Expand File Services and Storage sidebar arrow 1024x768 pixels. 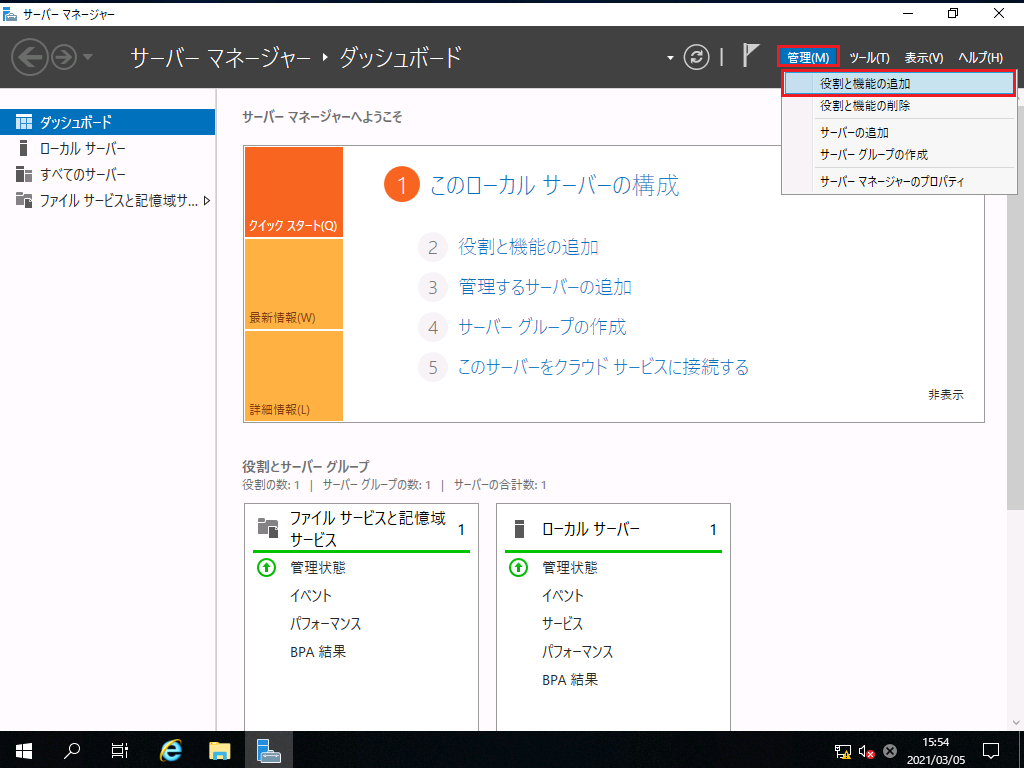click(x=207, y=200)
